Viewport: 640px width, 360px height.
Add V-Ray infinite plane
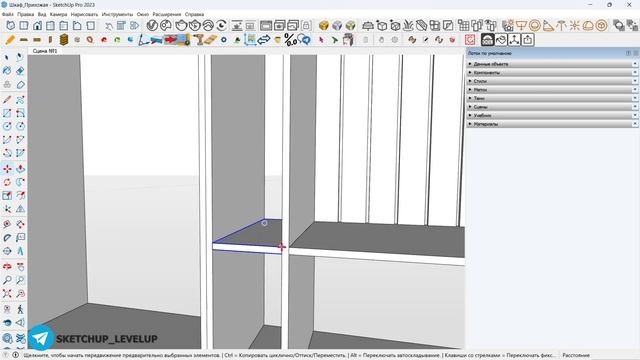point(368,25)
